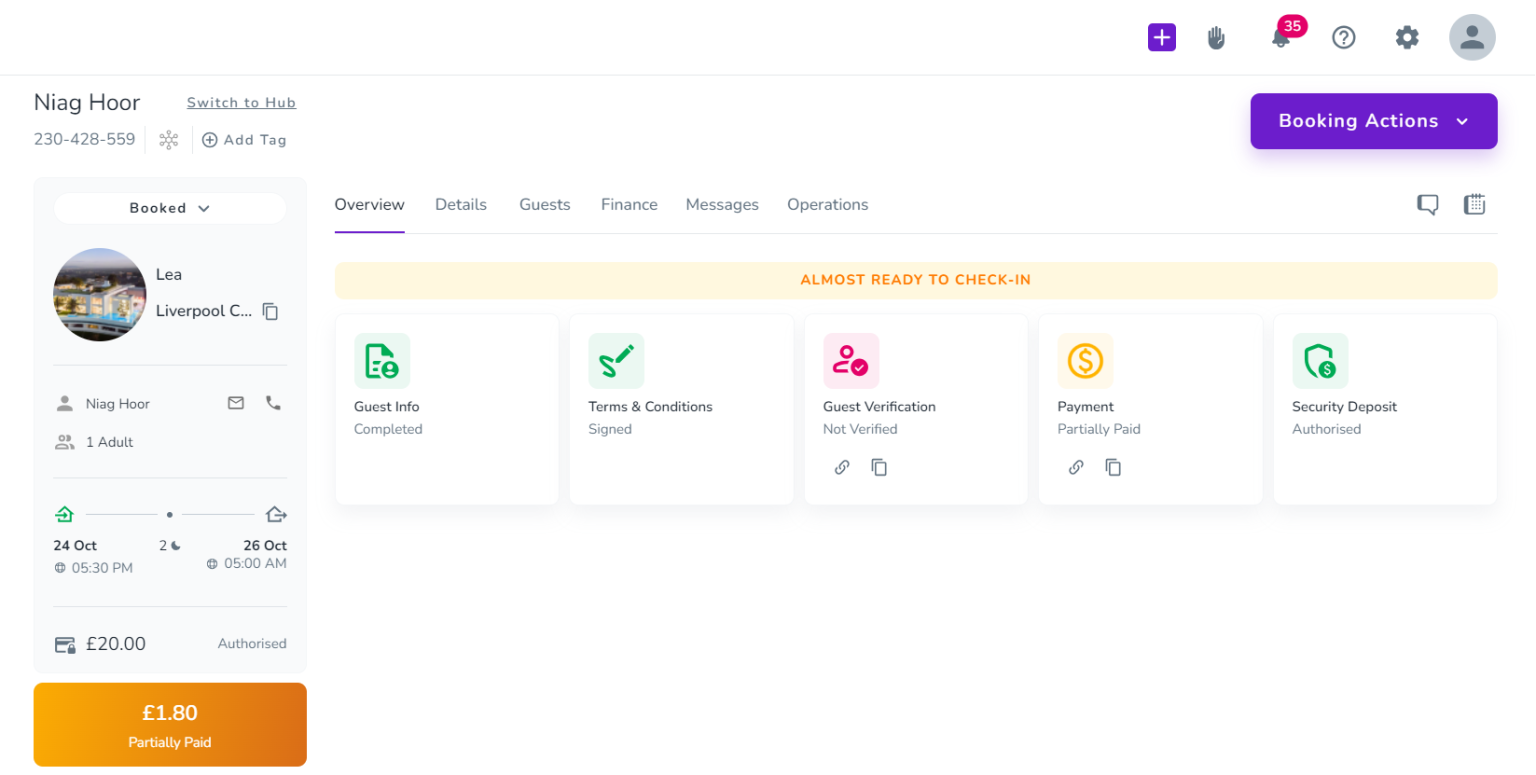Open the create new booking plus icon
Image resolution: width=1536 pixels, height=775 pixels.
coord(1161,37)
